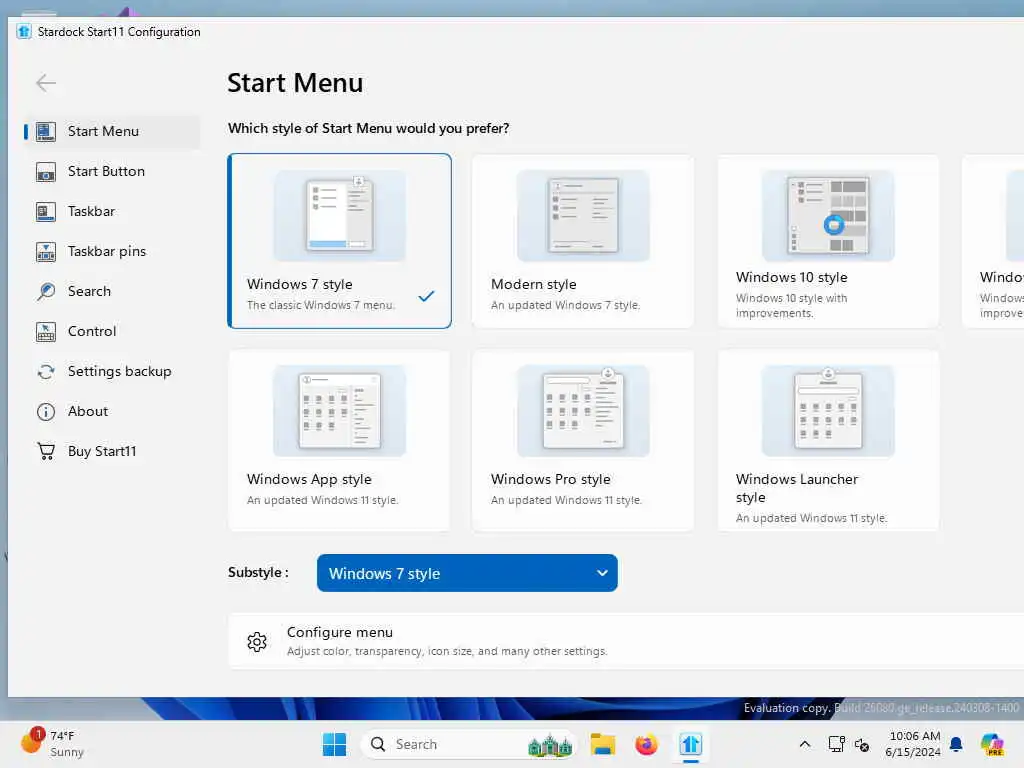The width and height of the screenshot is (1024, 768).
Task: Open the notification bell icon
Action: click(x=956, y=744)
